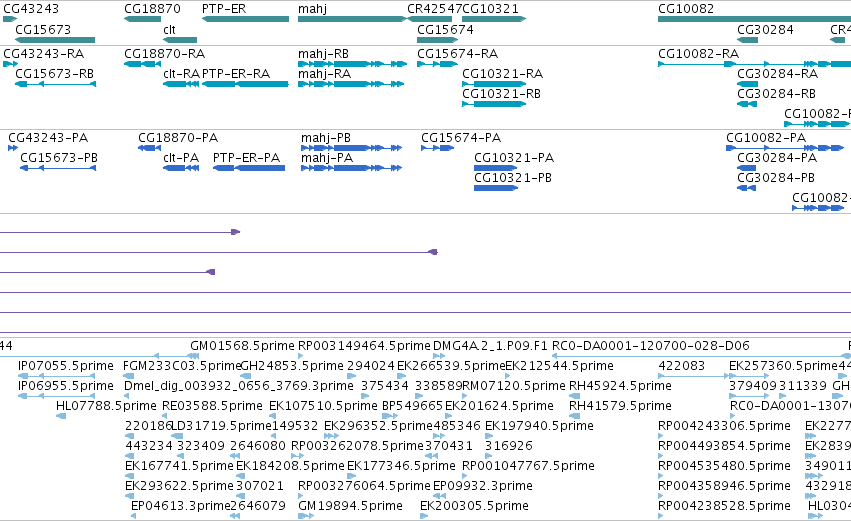Click EST label RM07120.5prime

514,386
